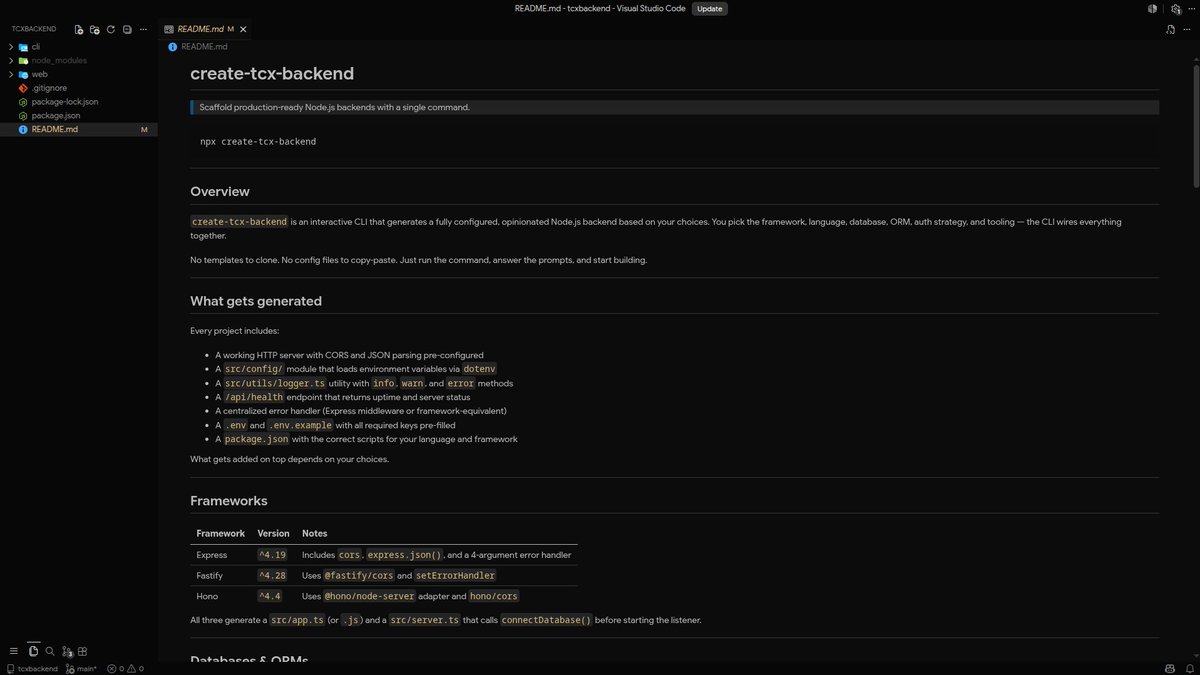This screenshot has width=1200, height=675.
Task: Open the Search view icon
Action: pyautogui.click(x=50, y=651)
